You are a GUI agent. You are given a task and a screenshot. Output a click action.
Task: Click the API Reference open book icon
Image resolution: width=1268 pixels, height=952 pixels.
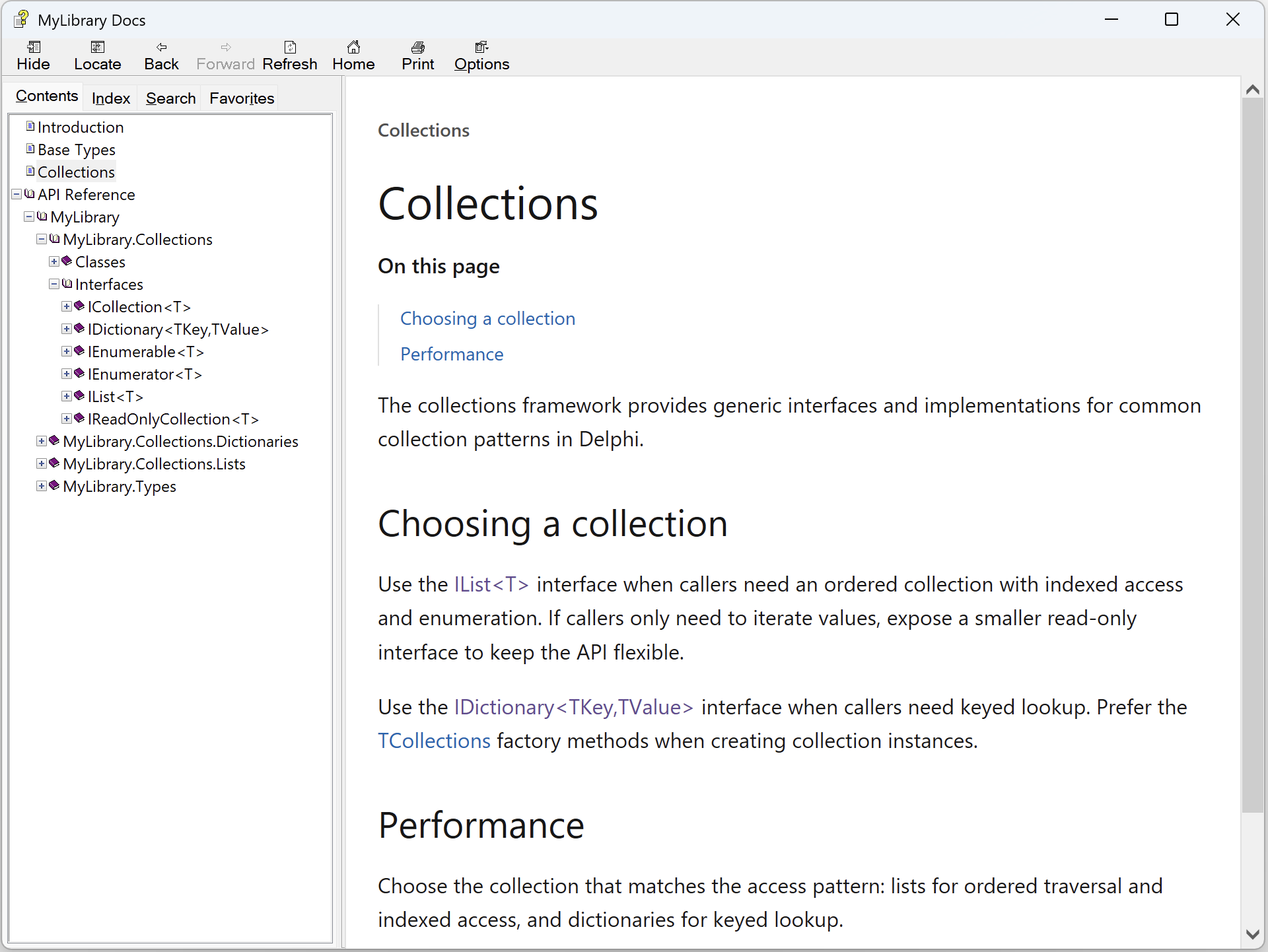click(x=30, y=193)
